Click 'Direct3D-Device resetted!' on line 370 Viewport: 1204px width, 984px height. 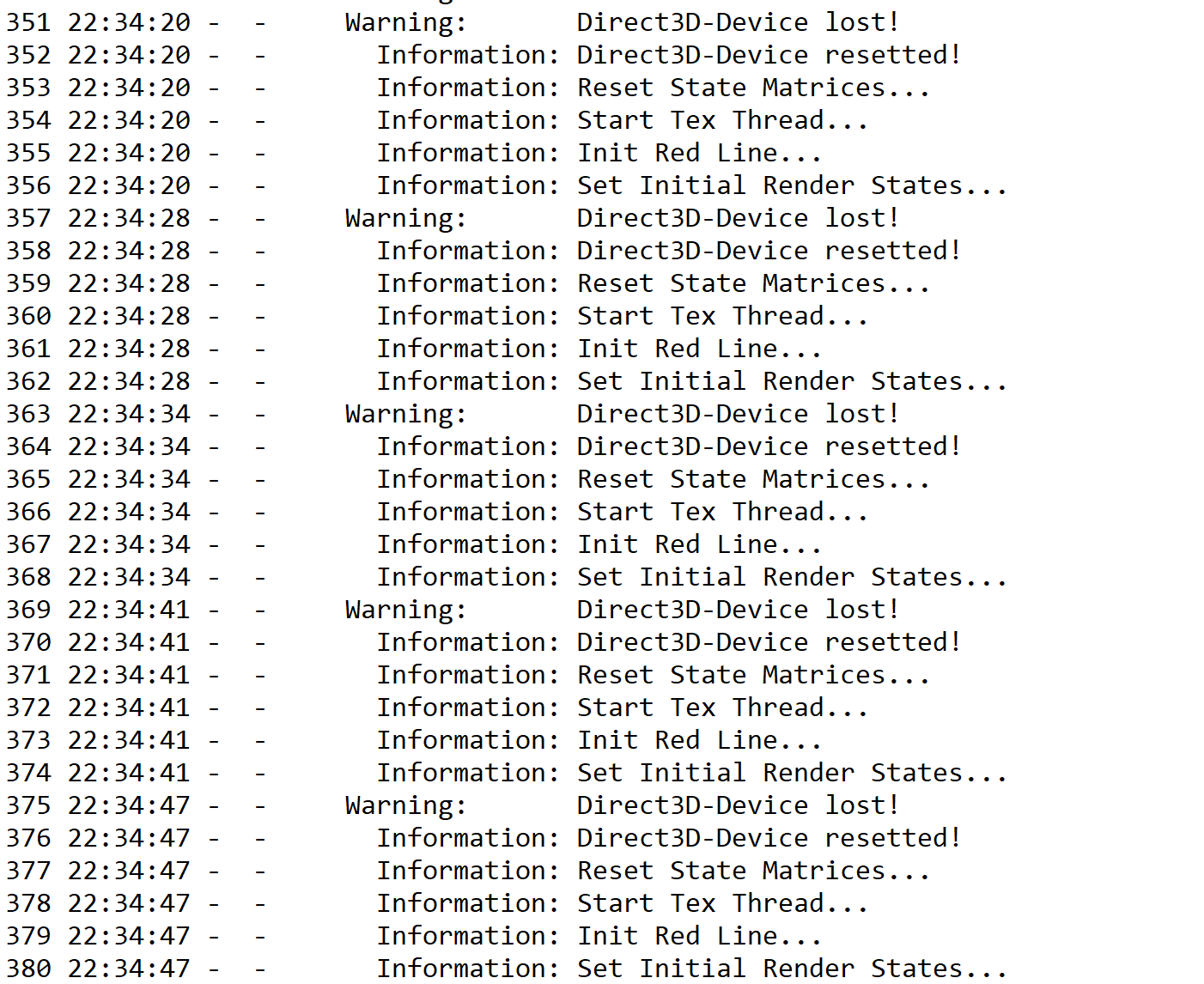pos(769,642)
